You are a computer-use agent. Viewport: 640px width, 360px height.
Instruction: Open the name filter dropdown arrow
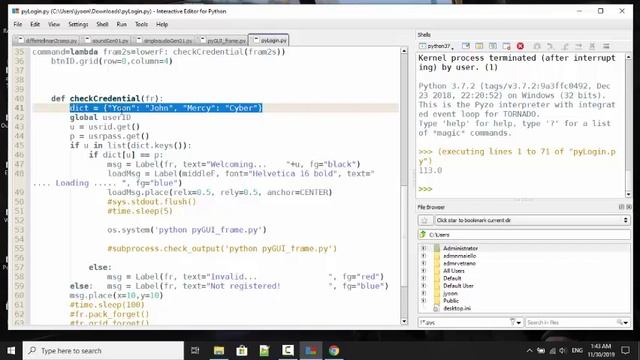[518, 322]
